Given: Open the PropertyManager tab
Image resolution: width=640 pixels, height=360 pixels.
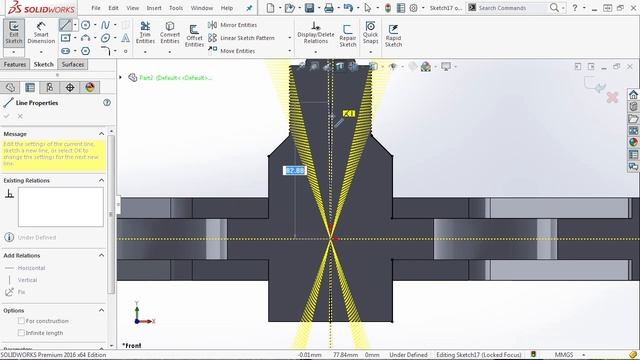Looking at the screenshot, I should point(30,87).
